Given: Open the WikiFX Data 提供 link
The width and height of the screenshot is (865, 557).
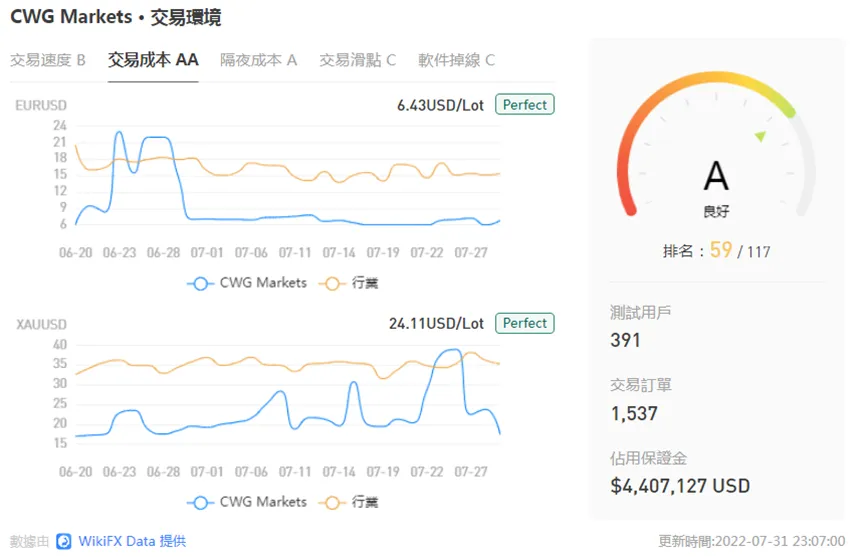Looking at the screenshot, I should click(x=132, y=541).
